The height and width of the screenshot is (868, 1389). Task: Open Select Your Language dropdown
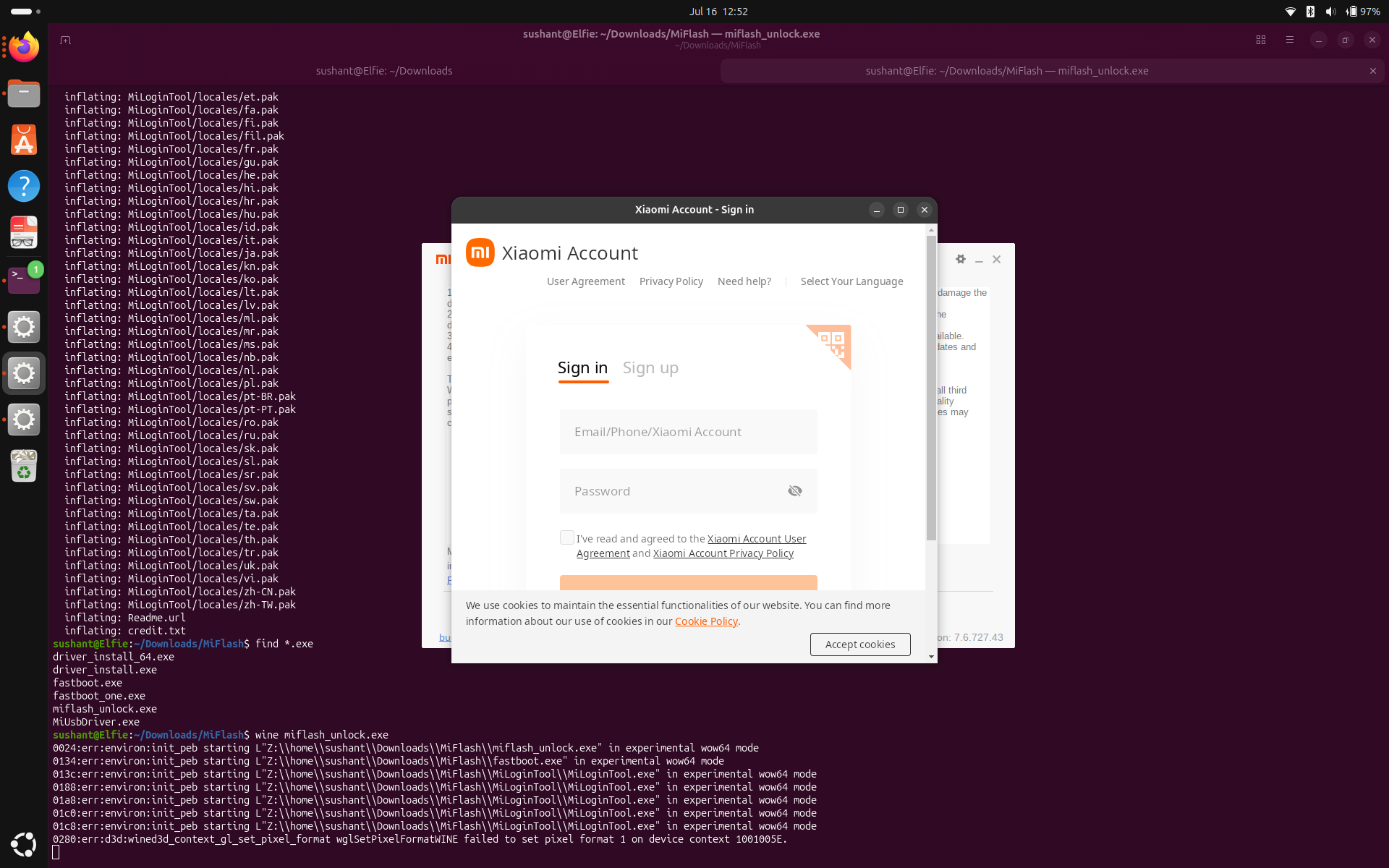point(851,281)
